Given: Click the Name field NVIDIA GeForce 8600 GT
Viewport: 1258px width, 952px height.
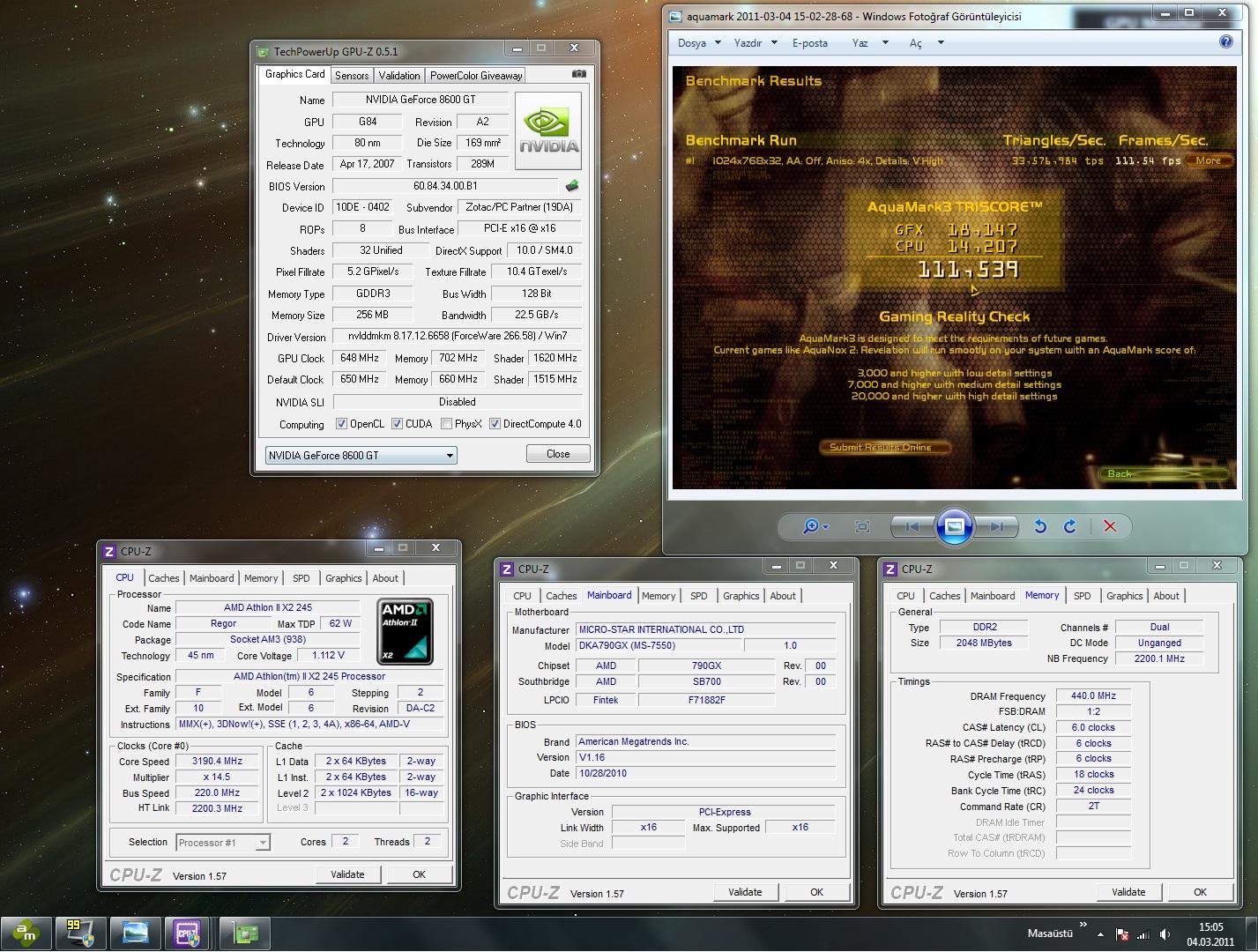Looking at the screenshot, I should click(421, 100).
